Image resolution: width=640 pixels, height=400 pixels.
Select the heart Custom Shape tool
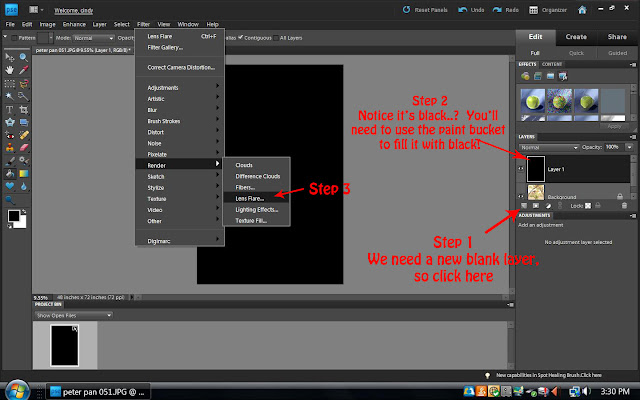pyautogui.click(x=9, y=186)
